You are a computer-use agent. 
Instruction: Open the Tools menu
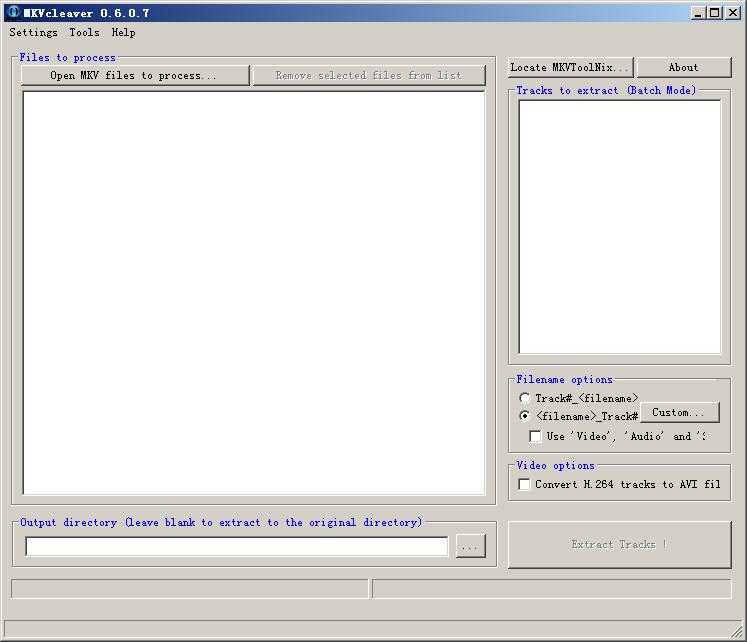84,32
